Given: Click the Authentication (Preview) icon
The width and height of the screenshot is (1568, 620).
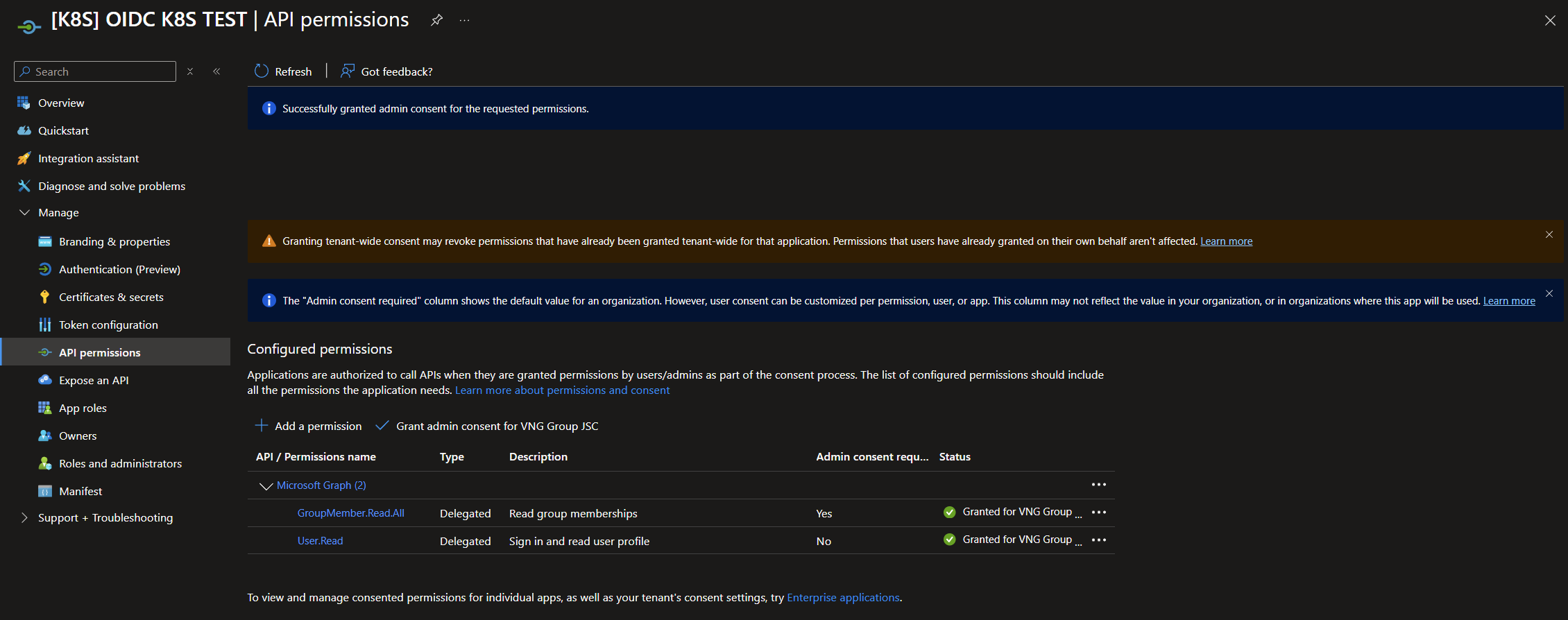Looking at the screenshot, I should point(45,269).
